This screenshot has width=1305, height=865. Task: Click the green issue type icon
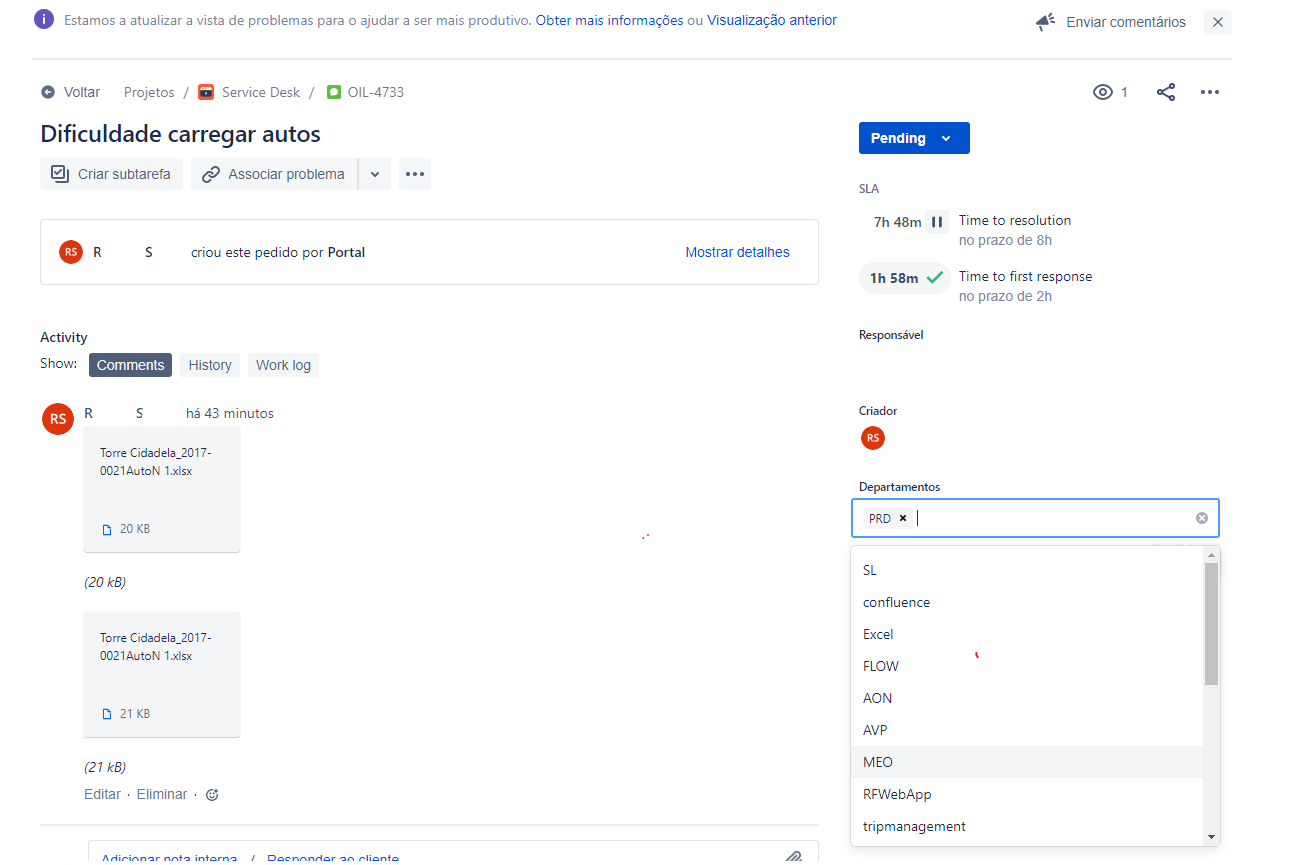[x=334, y=92]
